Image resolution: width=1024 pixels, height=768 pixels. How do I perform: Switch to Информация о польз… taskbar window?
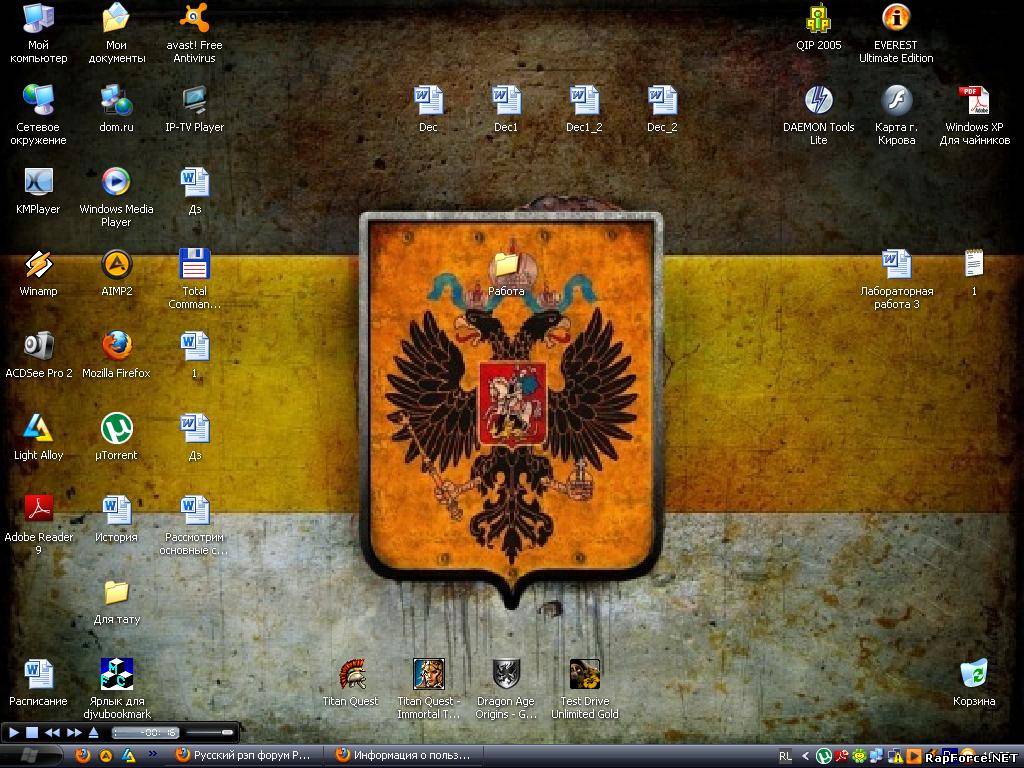[x=406, y=756]
